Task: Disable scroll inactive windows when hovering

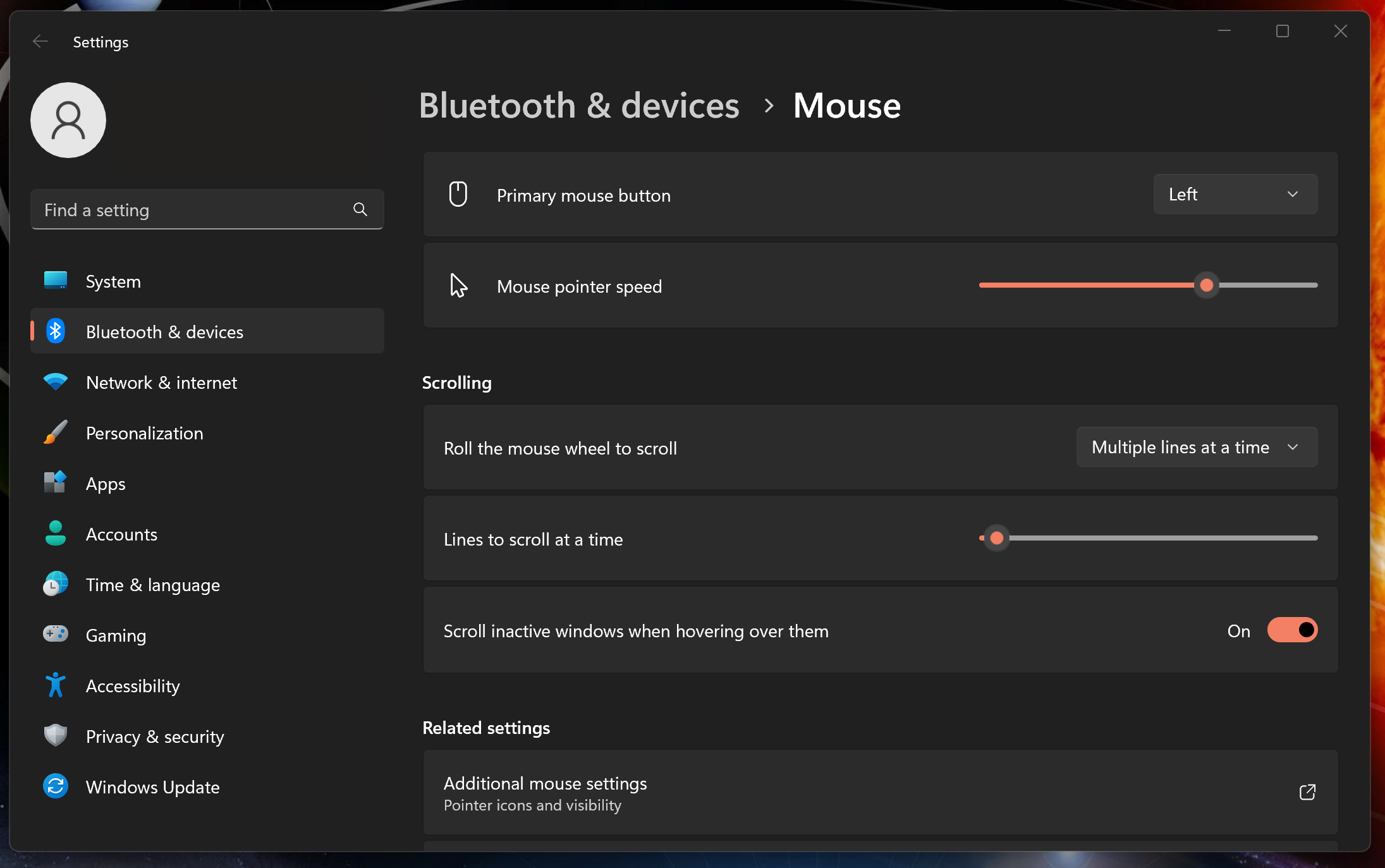Action: (1291, 630)
